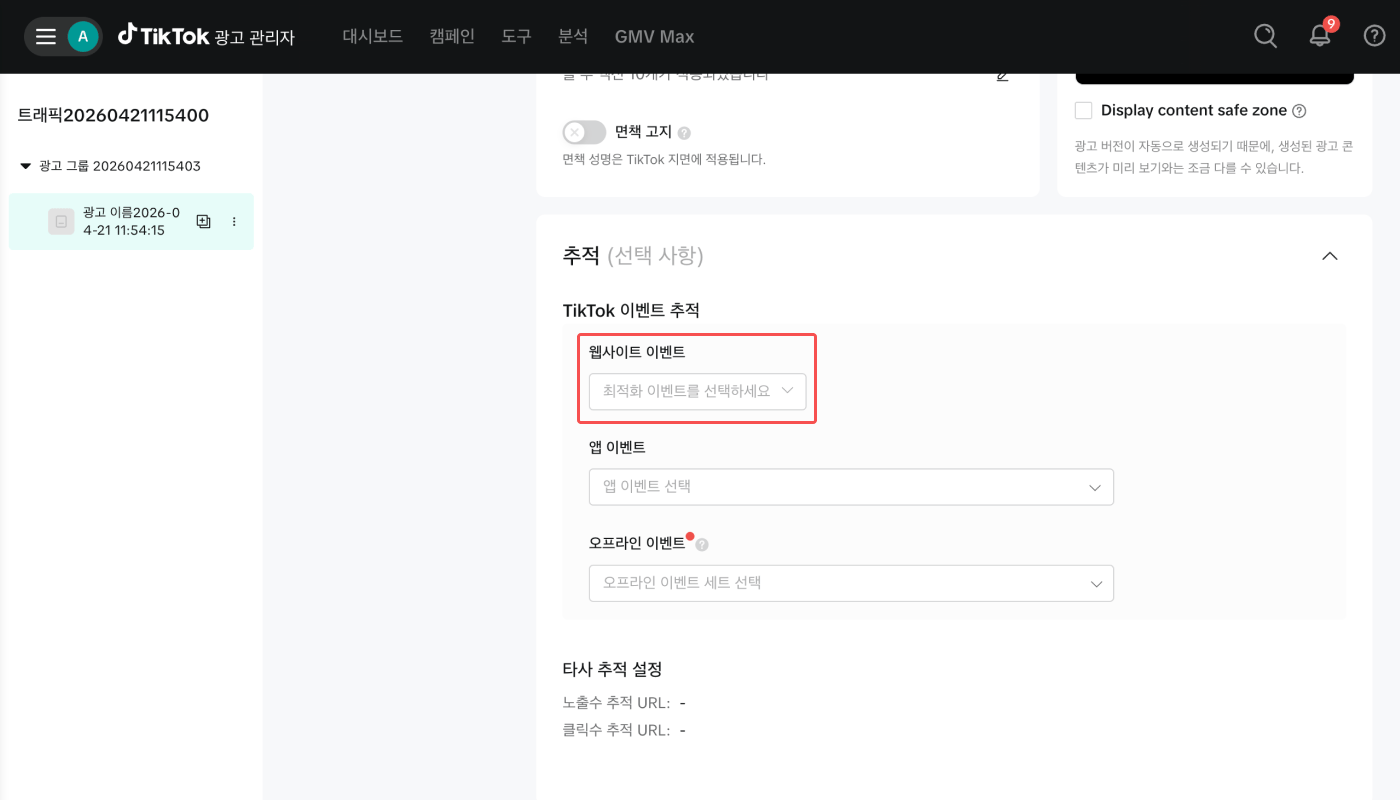Click the edit pencil icon
Screen dimensions: 1400x800
pos(1003,76)
